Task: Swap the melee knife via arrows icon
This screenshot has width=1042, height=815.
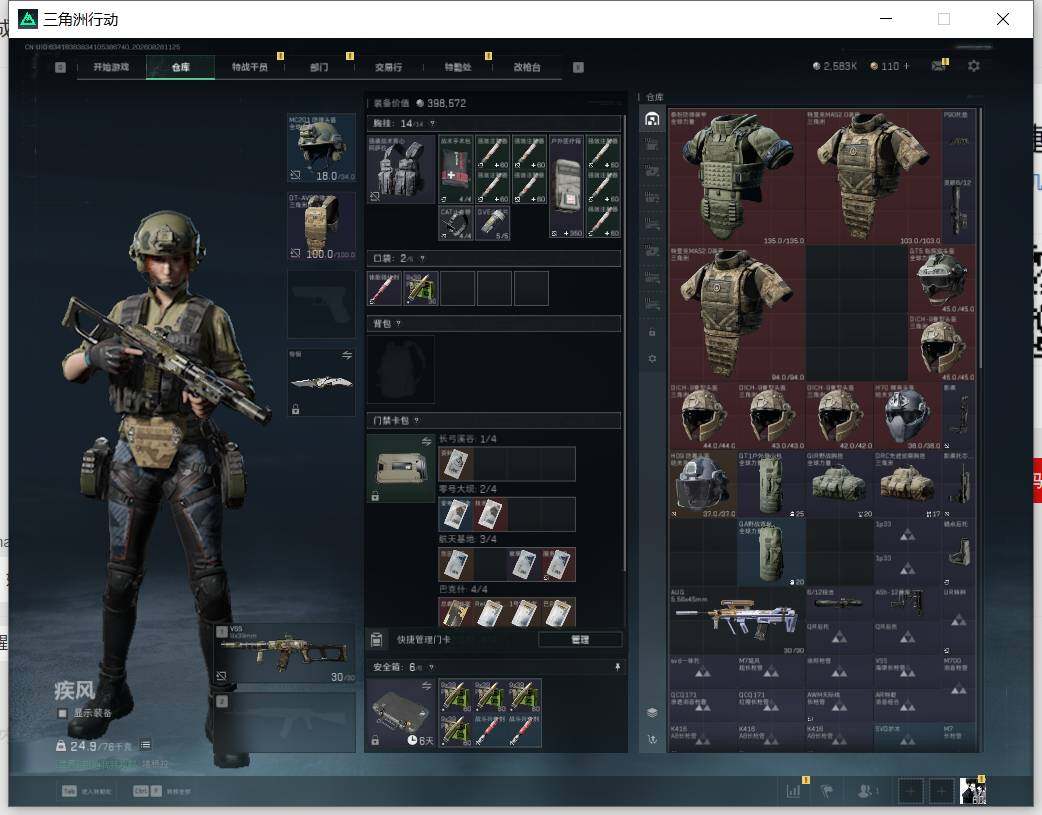Action: (x=347, y=356)
